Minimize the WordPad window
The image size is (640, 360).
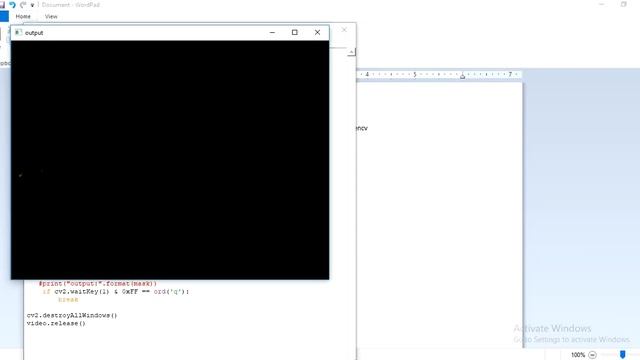click(x=601, y=4)
